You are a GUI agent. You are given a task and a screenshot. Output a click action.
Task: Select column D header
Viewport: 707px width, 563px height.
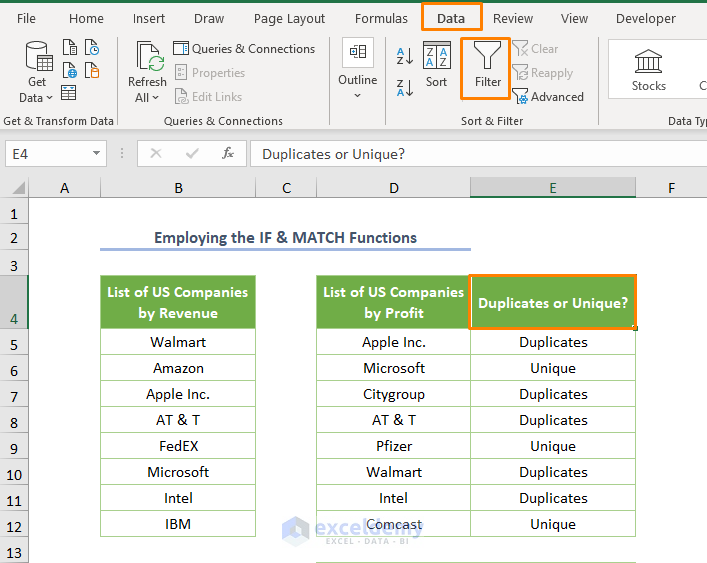(x=393, y=188)
